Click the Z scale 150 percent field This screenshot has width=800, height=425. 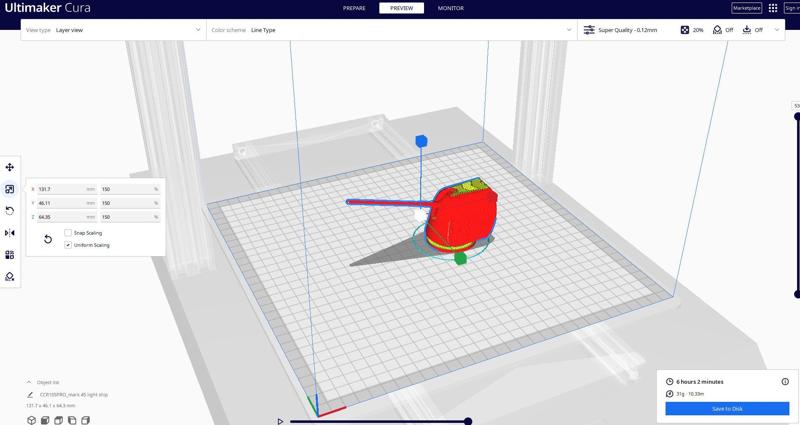[130, 217]
